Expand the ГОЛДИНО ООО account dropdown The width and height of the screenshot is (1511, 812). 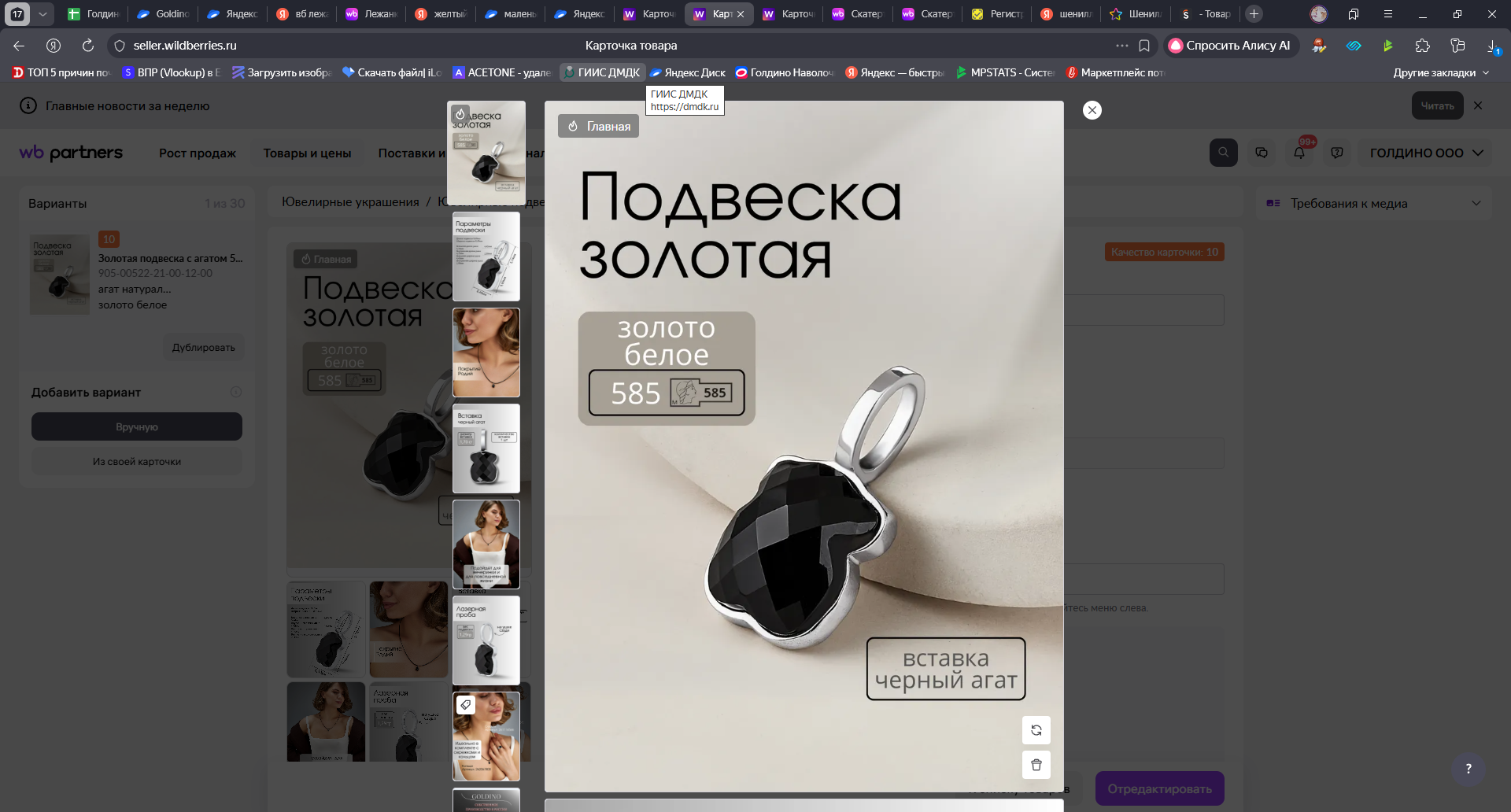1425,153
